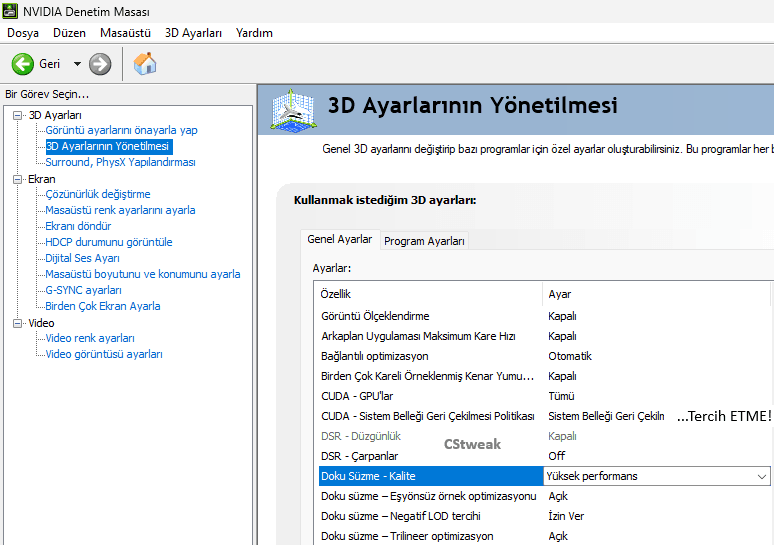
Task: Open the Masaüstü menu
Action: [x=125, y=33]
